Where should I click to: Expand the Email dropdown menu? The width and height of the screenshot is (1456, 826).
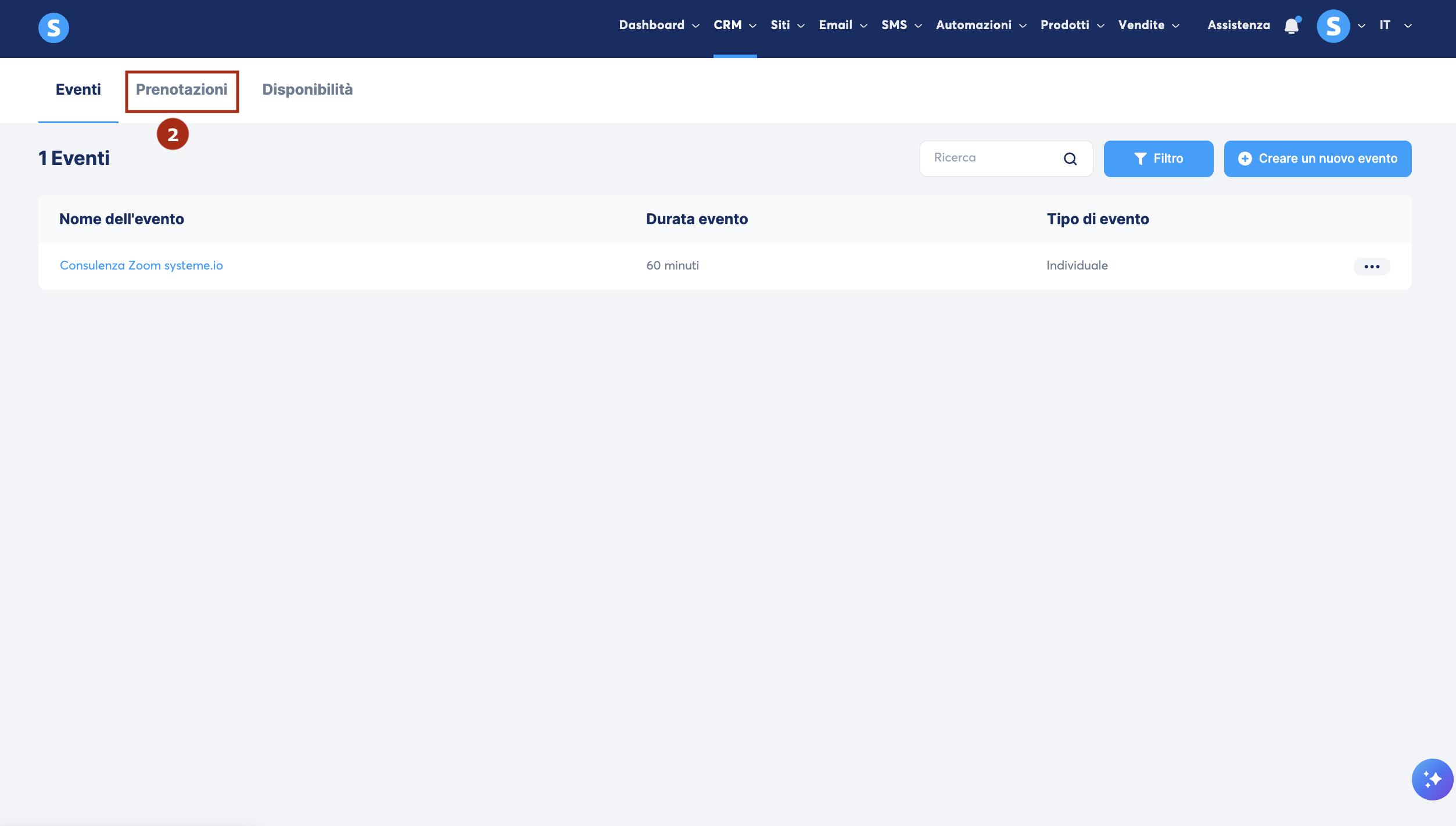(842, 25)
